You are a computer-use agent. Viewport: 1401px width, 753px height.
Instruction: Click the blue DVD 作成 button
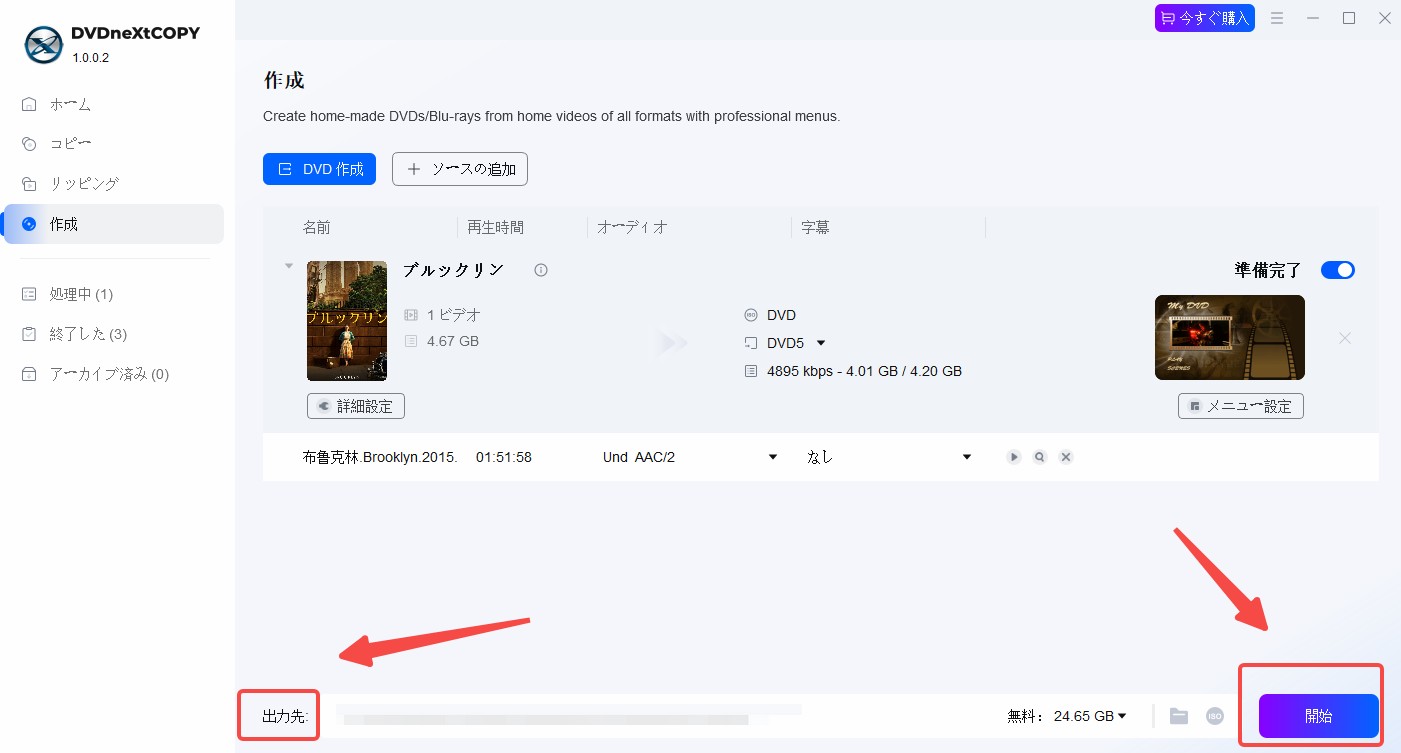319,169
